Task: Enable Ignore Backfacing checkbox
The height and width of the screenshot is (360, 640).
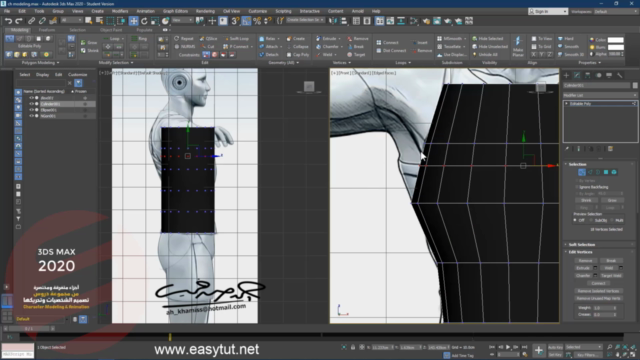Action: click(x=577, y=187)
